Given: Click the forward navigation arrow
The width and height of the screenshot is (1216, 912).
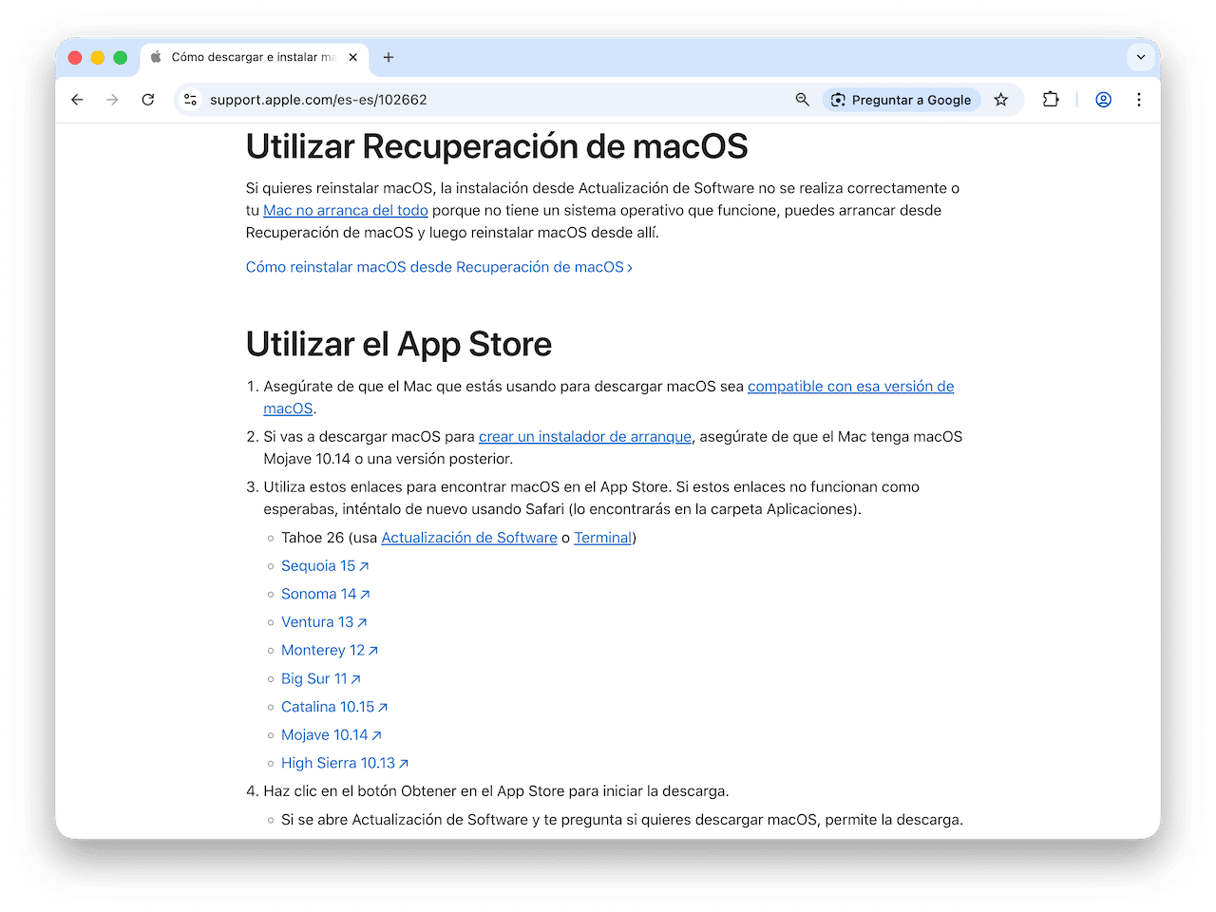Looking at the screenshot, I should (112, 100).
